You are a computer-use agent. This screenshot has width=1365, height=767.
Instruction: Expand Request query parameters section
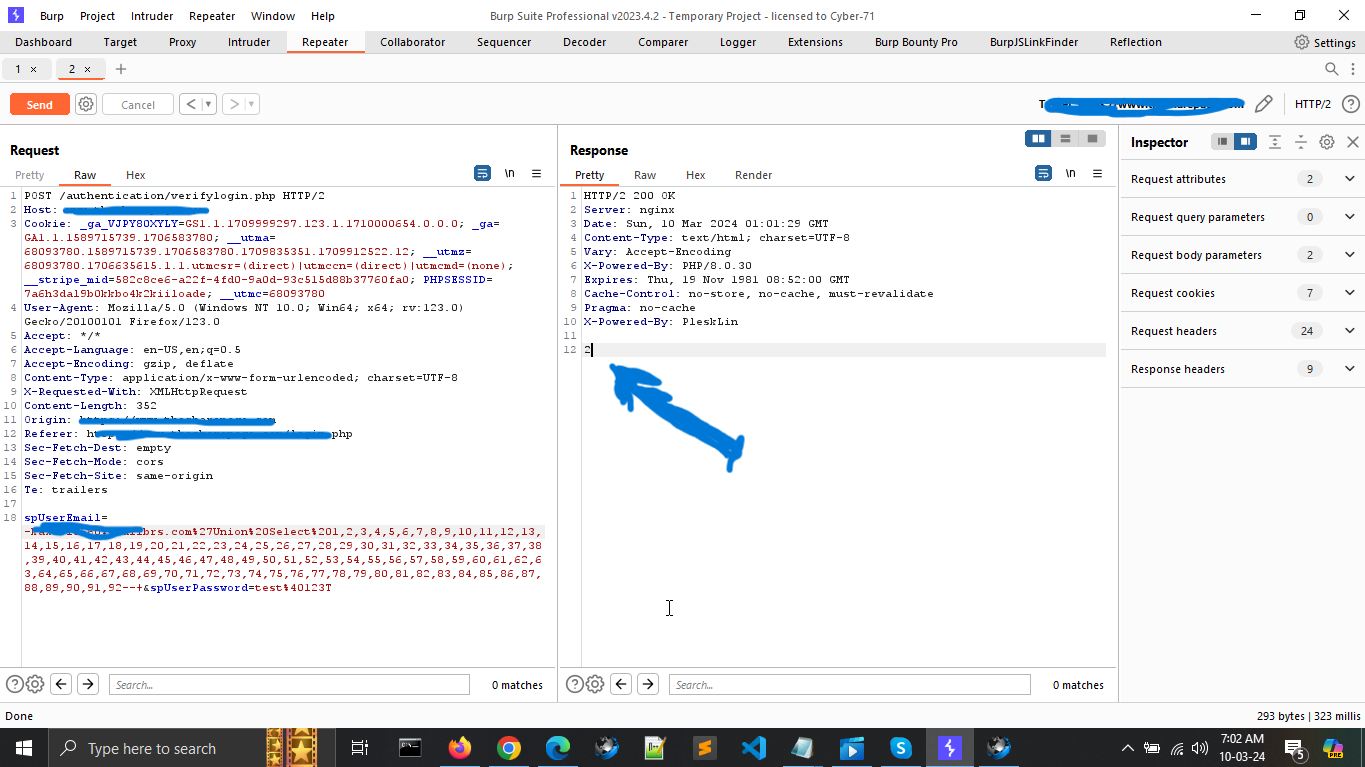1349,217
